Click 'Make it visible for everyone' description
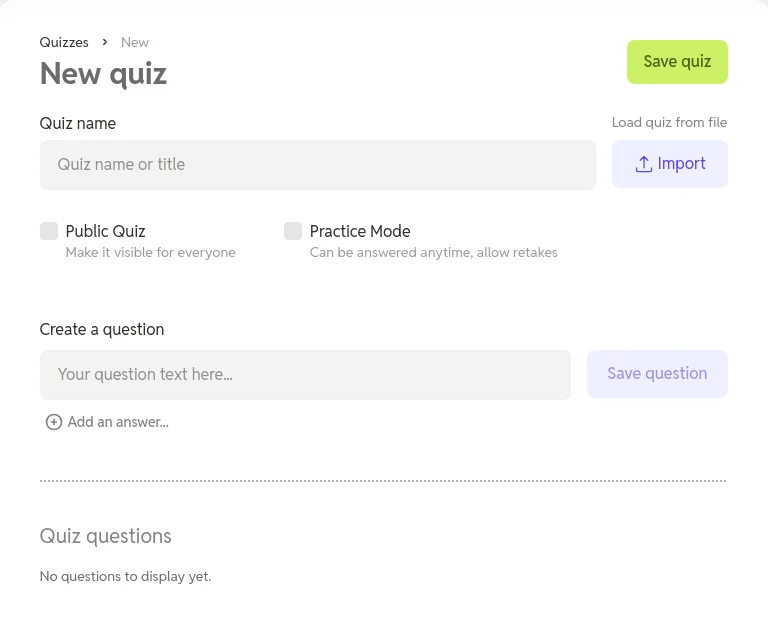Image resolution: width=768 pixels, height=643 pixels. [150, 253]
